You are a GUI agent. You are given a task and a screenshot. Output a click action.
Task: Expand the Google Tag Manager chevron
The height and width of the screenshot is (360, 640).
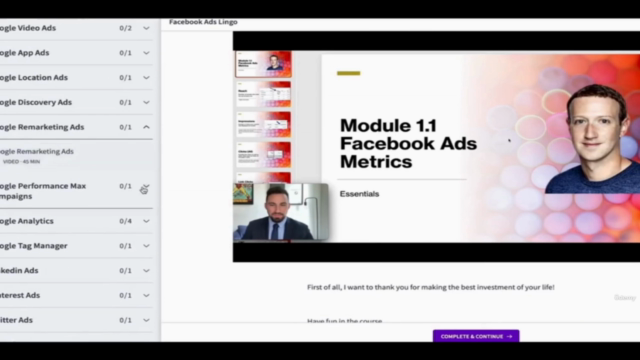[146, 246]
